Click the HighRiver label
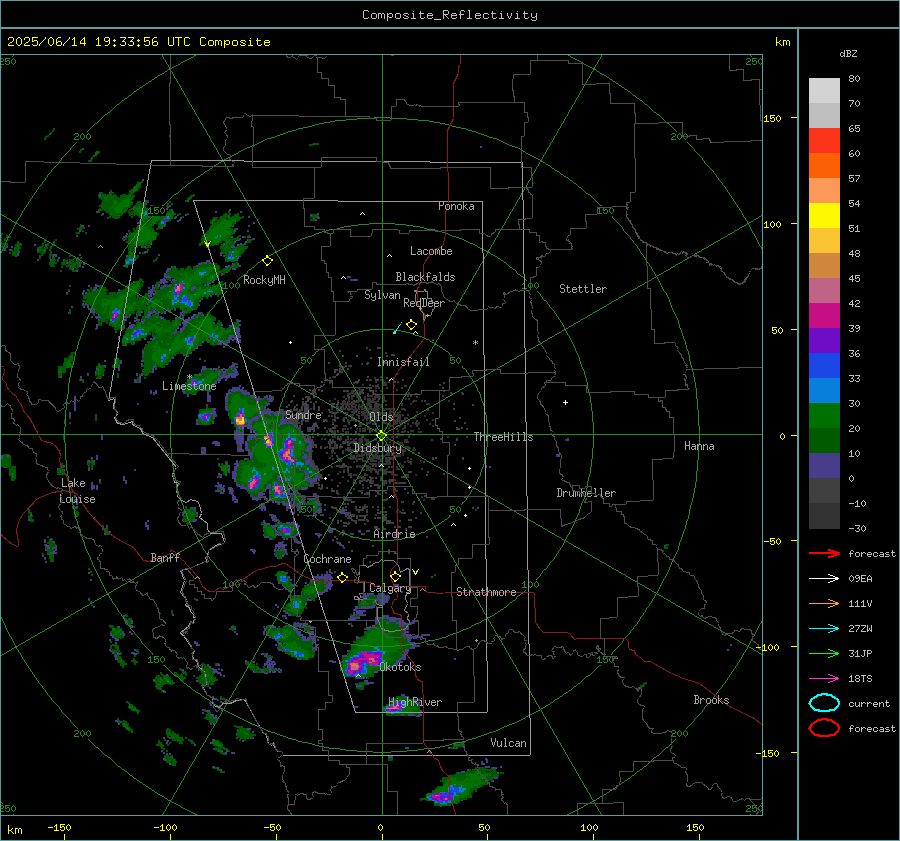Image resolution: width=900 pixels, height=841 pixels. pos(415,702)
